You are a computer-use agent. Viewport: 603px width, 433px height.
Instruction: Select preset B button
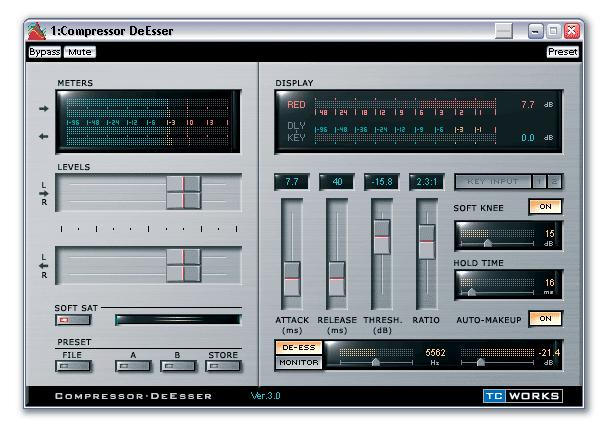178,366
